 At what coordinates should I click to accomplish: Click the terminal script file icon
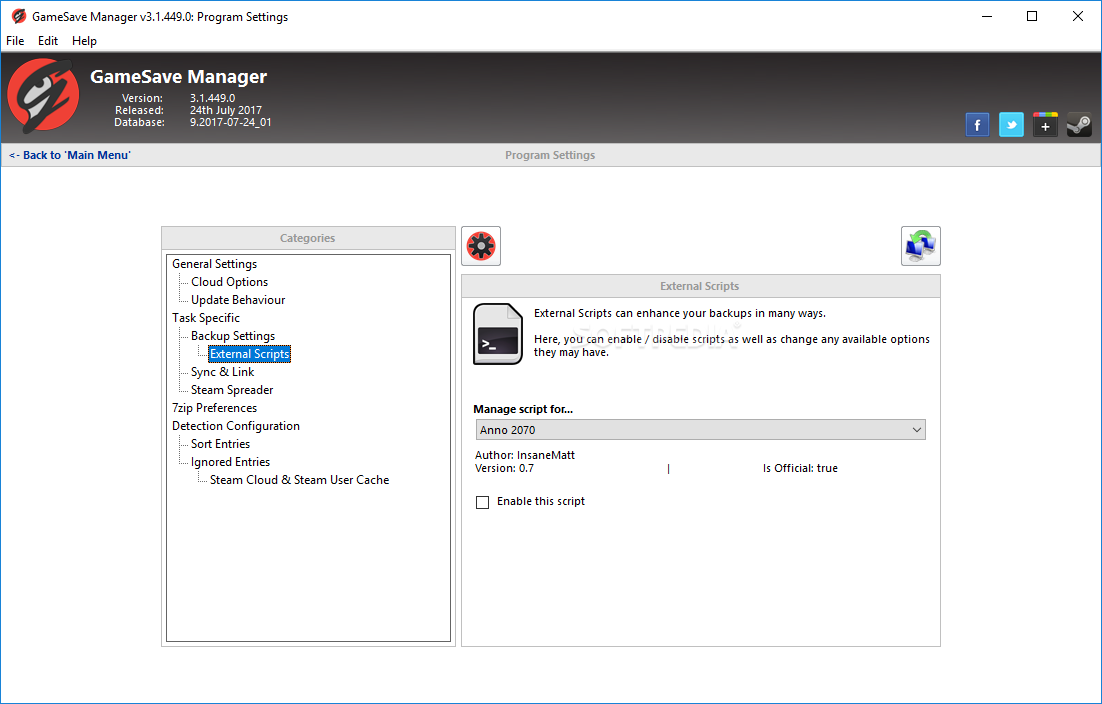[498, 334]
